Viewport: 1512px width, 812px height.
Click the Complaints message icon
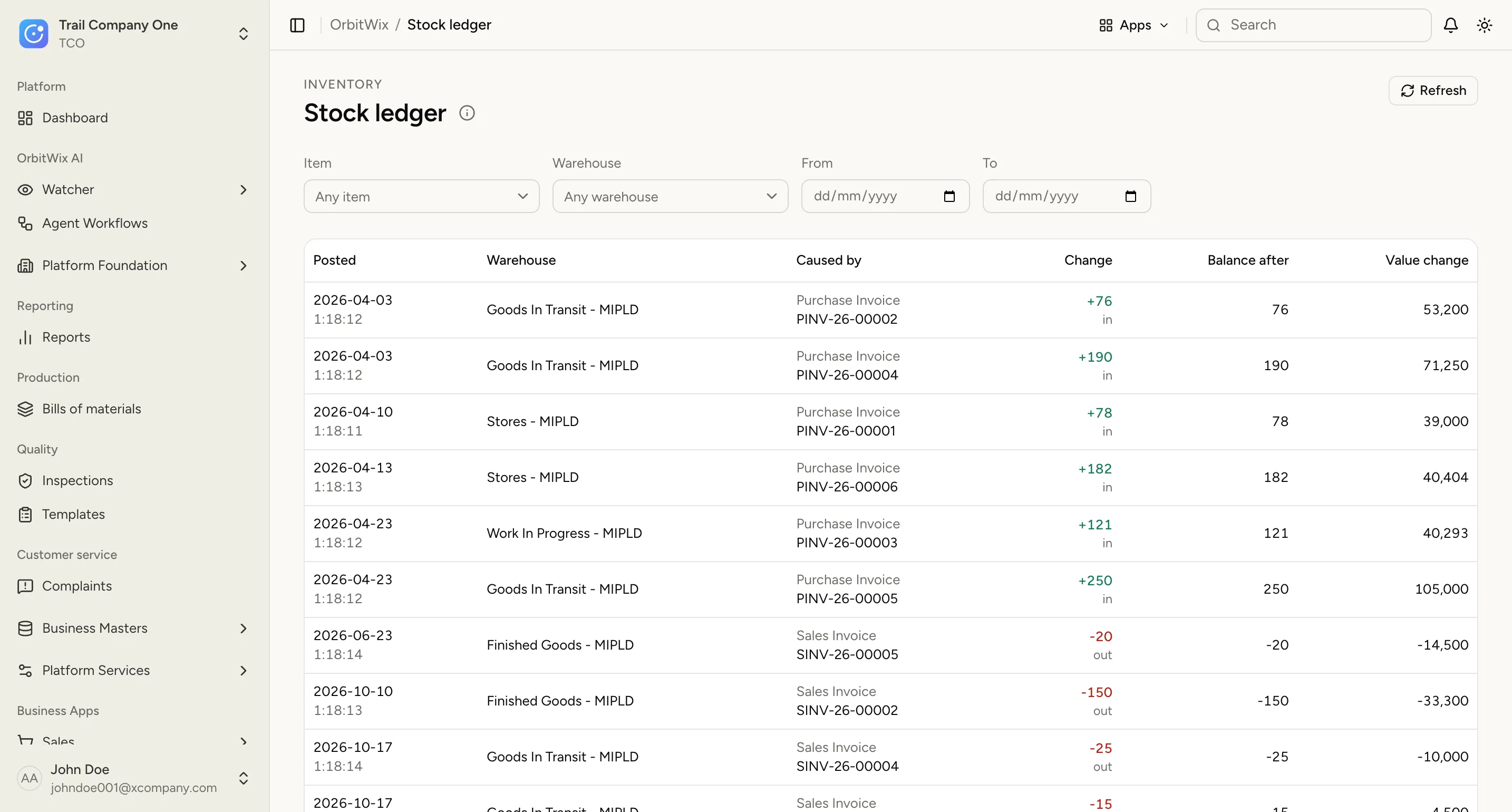[x=25, y=586]
